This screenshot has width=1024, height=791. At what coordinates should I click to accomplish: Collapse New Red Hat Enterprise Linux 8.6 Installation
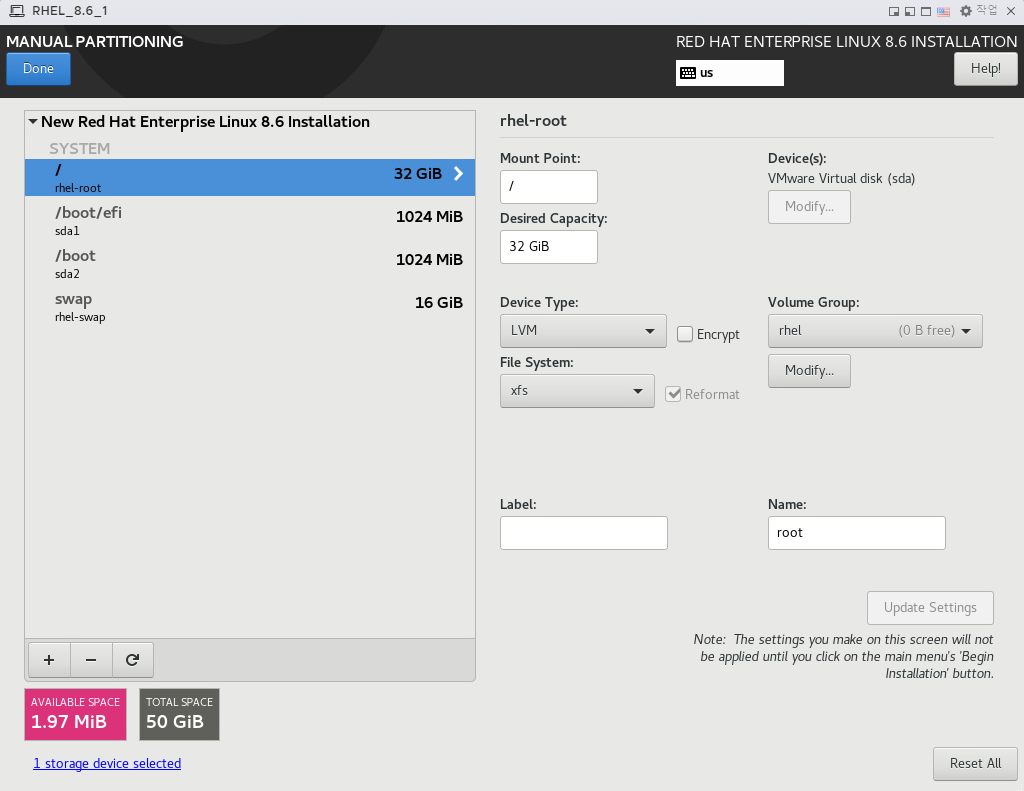pos(33,121)
